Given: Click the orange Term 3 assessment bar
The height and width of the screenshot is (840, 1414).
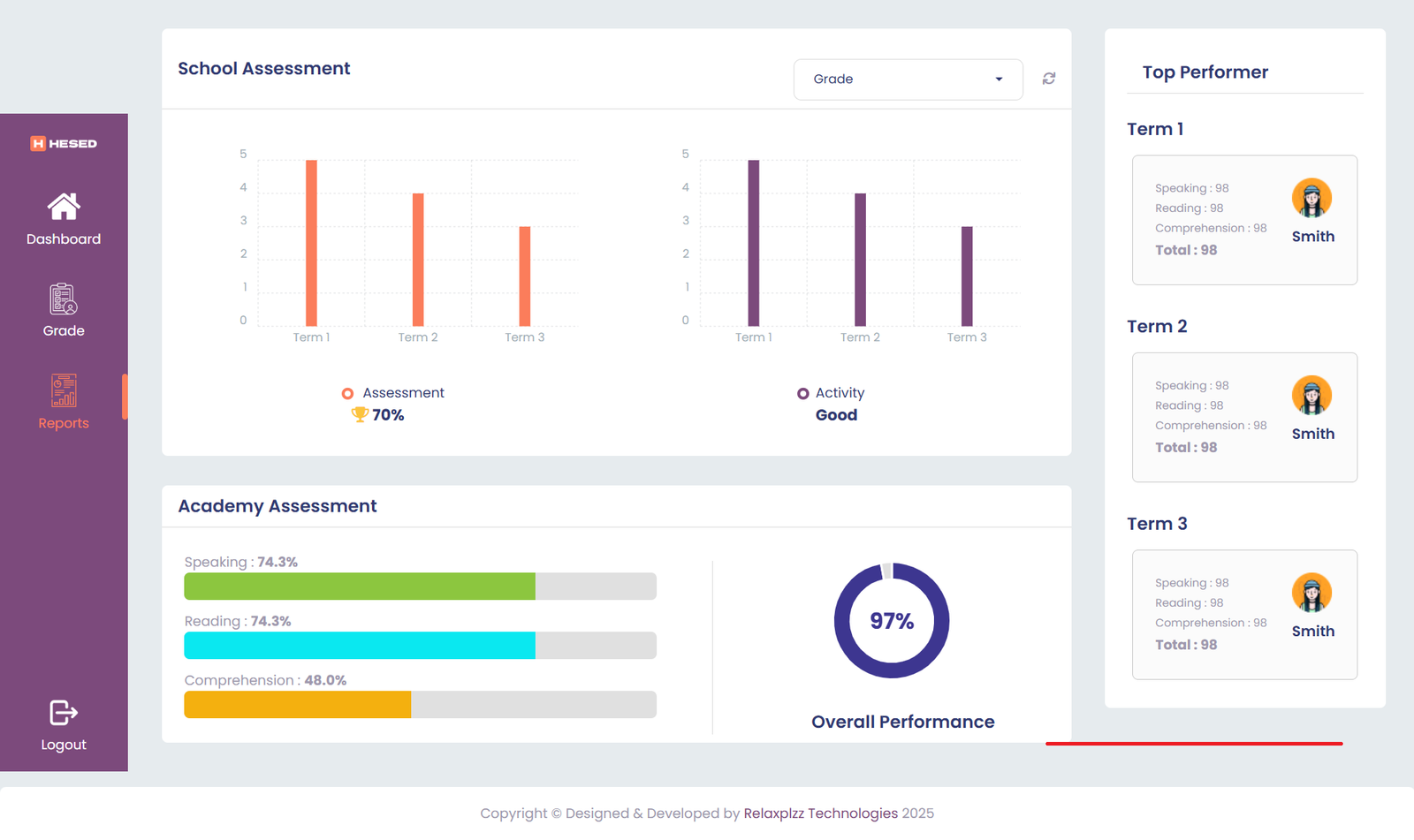Looking at the screenshot, I should tap(525, 276).
